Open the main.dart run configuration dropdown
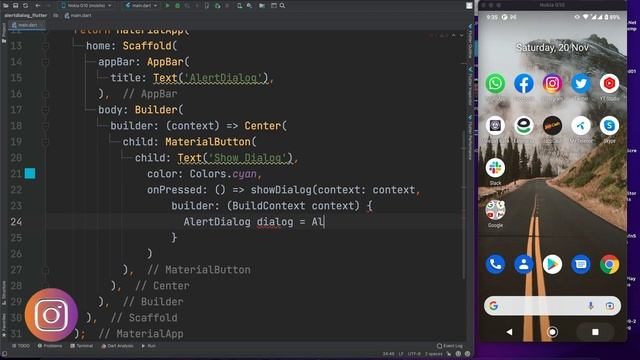640x360 pixels. 141,6
